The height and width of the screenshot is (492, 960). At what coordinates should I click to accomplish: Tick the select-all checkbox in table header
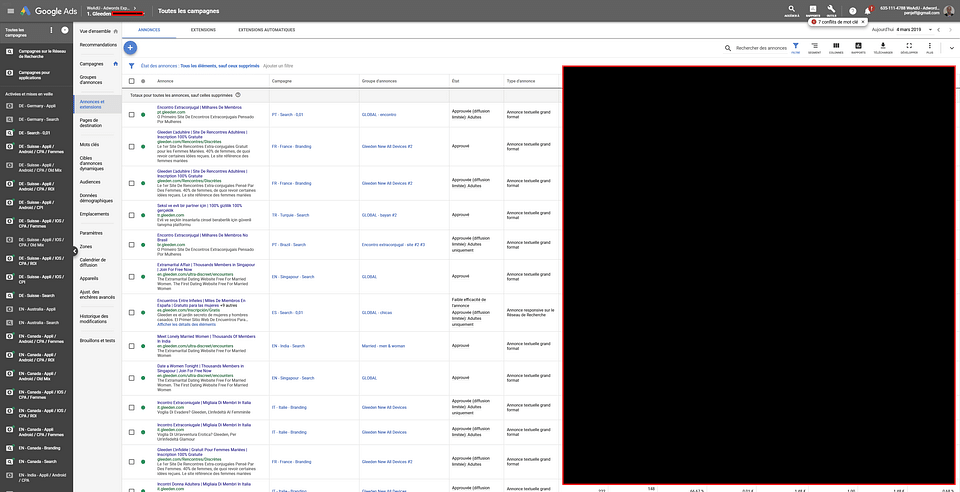(132, 81)
